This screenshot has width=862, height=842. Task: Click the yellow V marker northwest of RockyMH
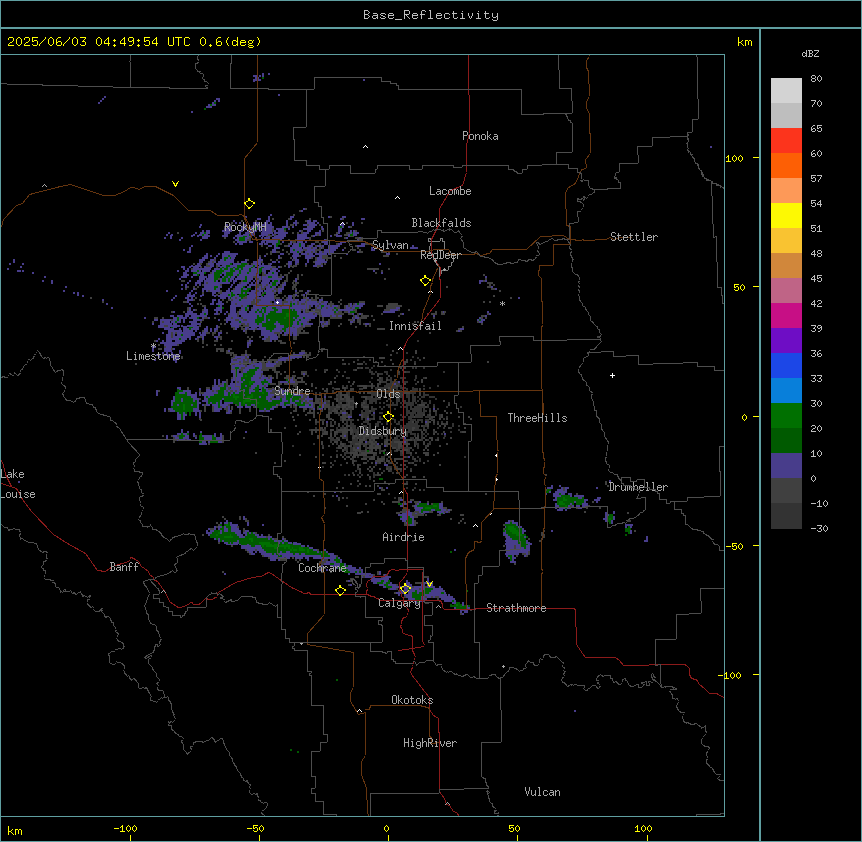(x=175, y=184)
